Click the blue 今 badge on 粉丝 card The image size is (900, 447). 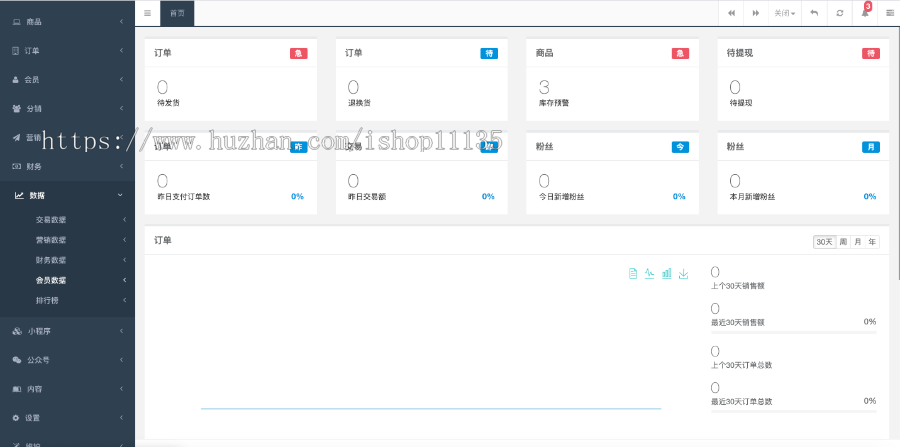point(680,147)
